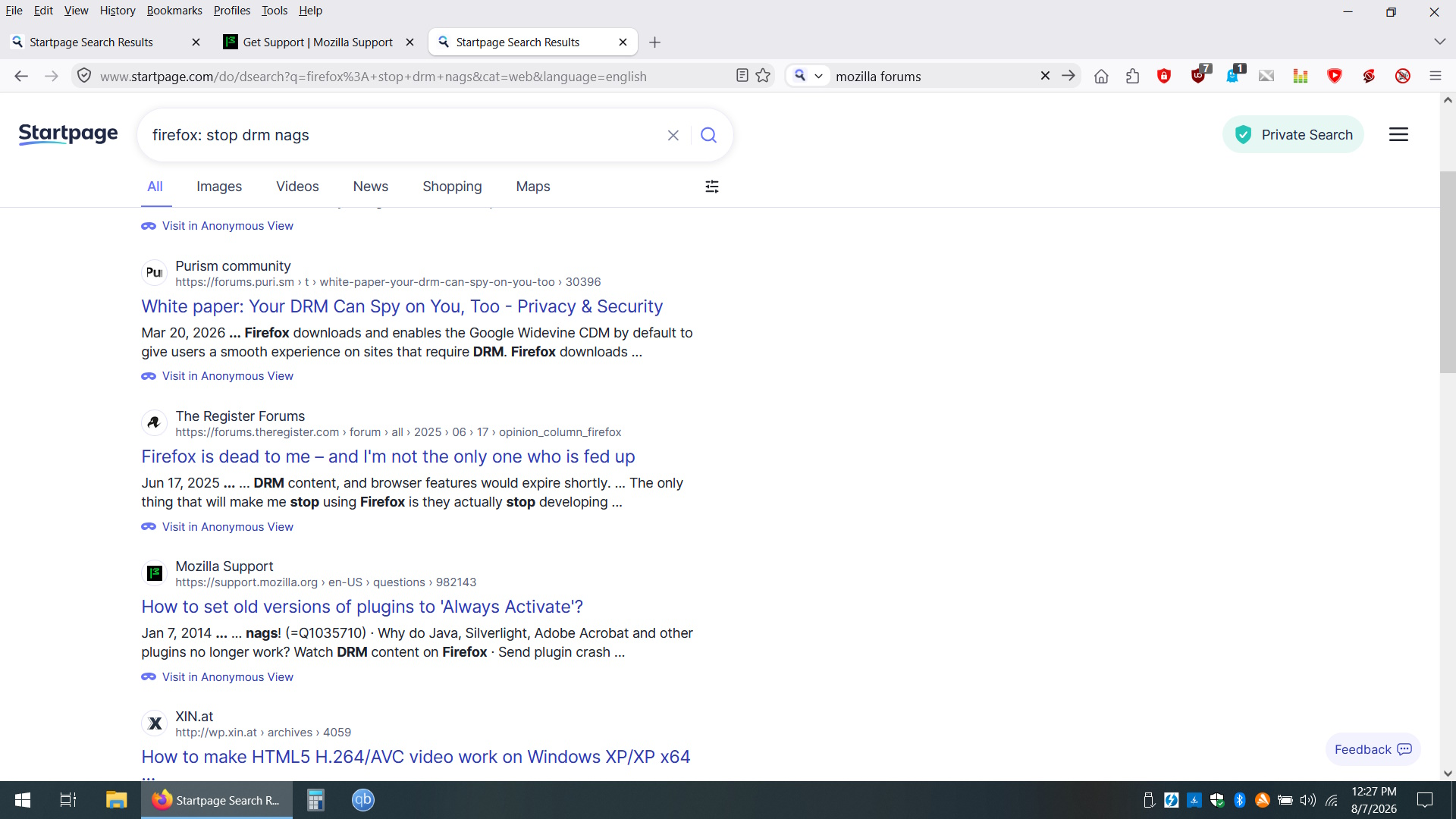Open Bluetooth tray icon
The height and width of the screenshot is (819, 1456).
[x=1240, y=800]
